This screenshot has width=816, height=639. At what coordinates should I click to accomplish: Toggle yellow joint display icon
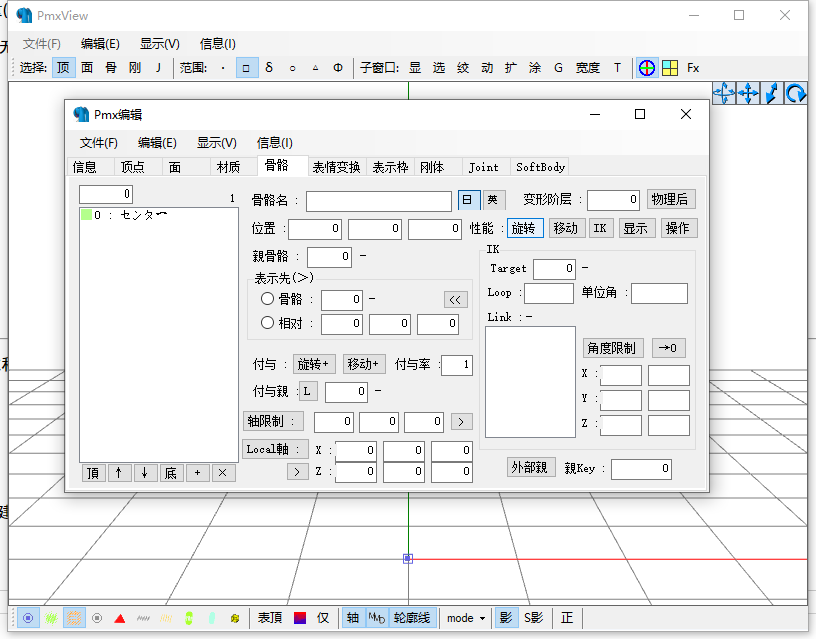[x=235, y=618]
